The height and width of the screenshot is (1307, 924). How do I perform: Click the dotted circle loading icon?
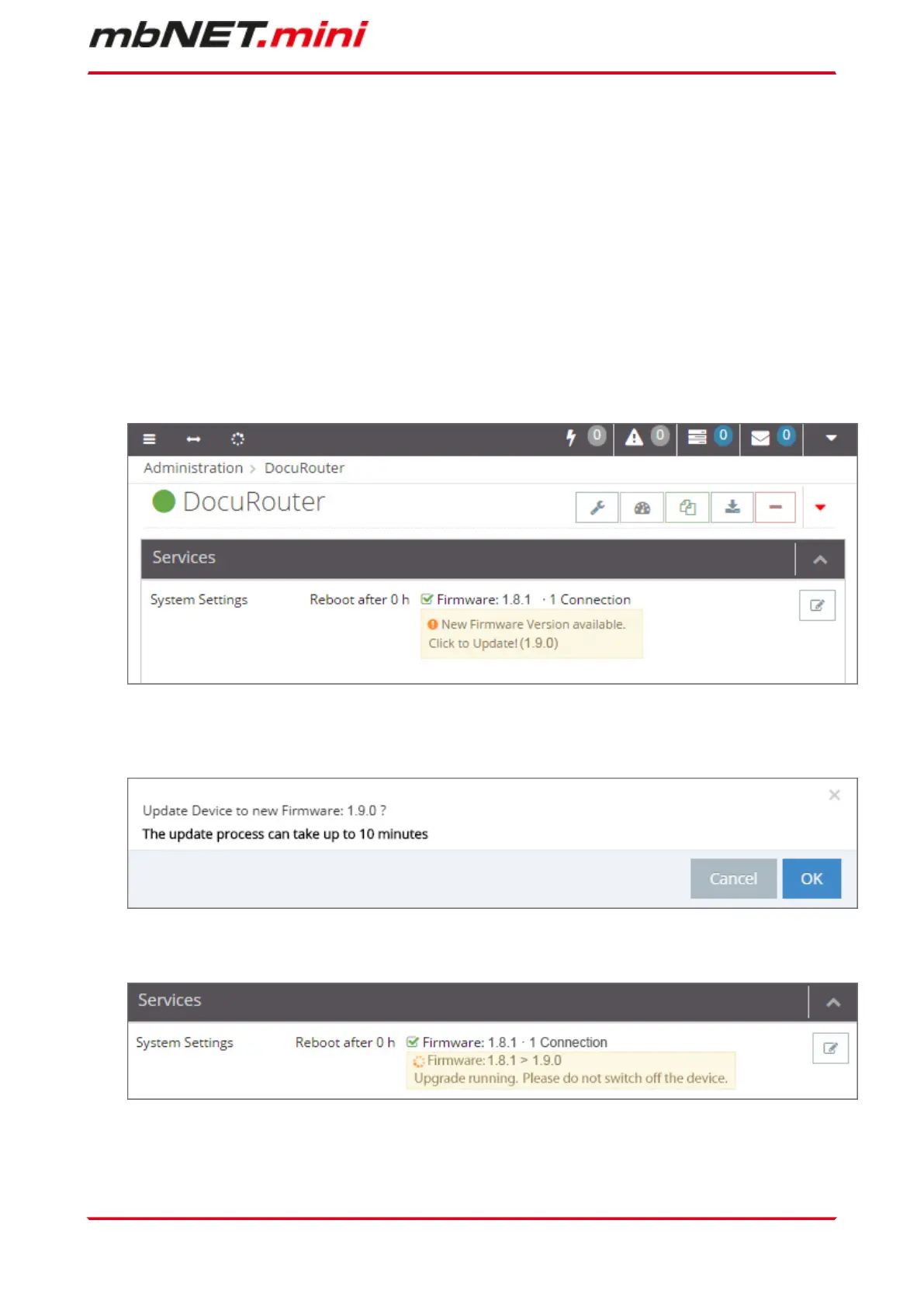(237, 439)
